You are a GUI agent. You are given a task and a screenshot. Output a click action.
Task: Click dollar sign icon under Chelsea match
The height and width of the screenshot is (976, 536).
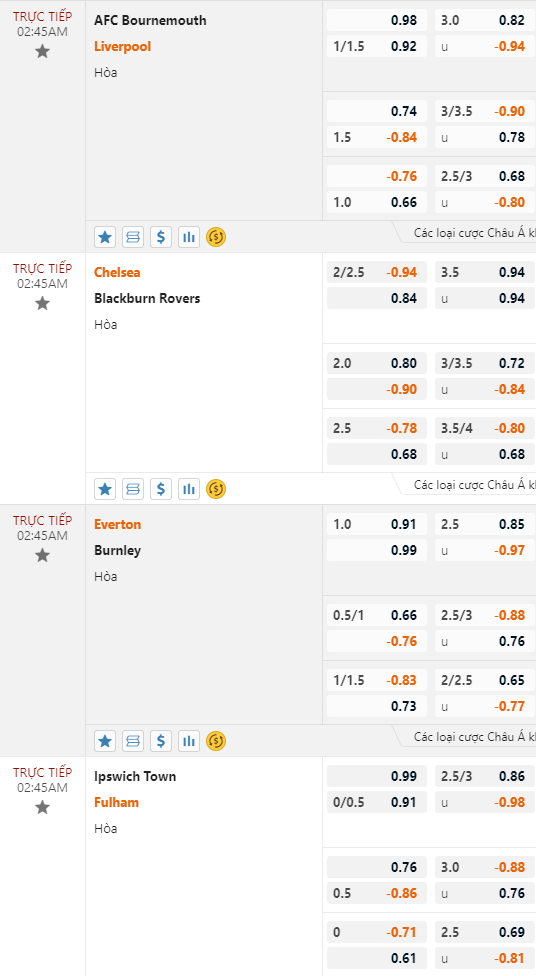161,489
